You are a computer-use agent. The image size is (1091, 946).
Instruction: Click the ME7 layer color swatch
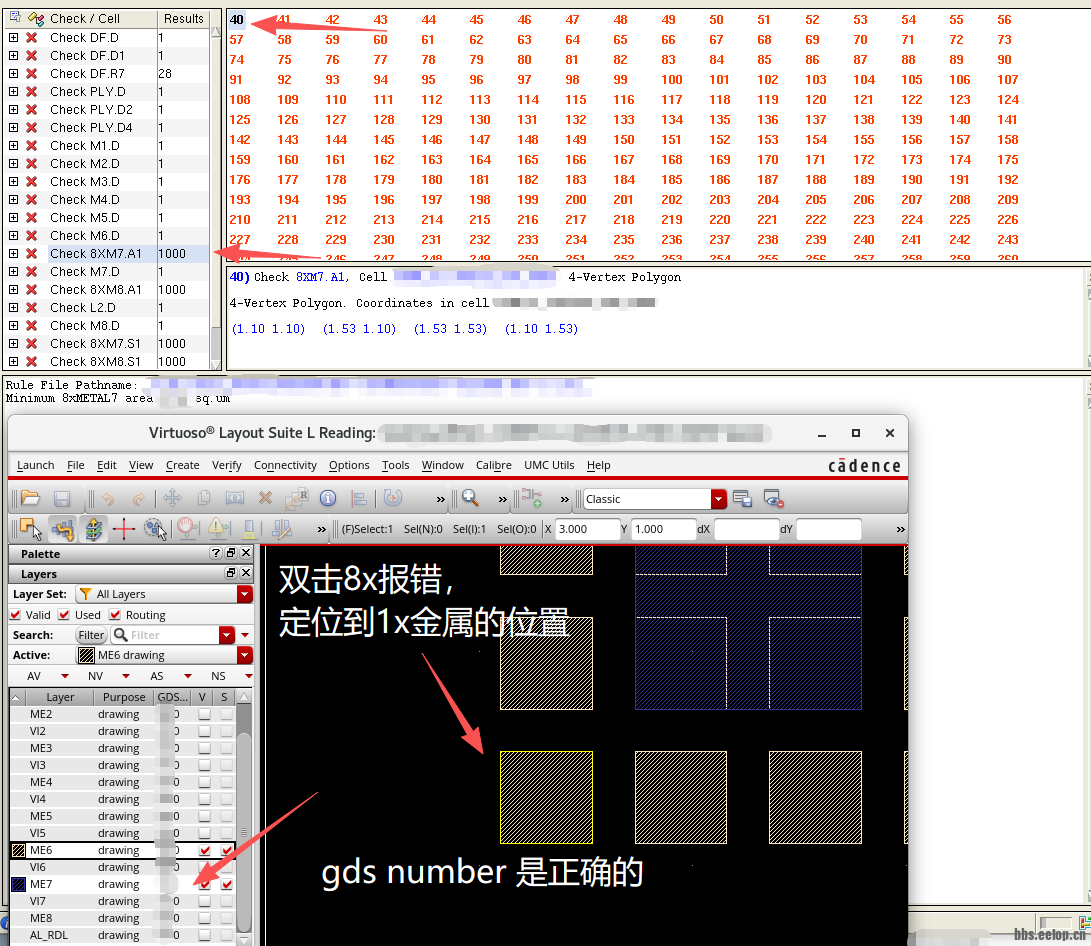point(19,884)
